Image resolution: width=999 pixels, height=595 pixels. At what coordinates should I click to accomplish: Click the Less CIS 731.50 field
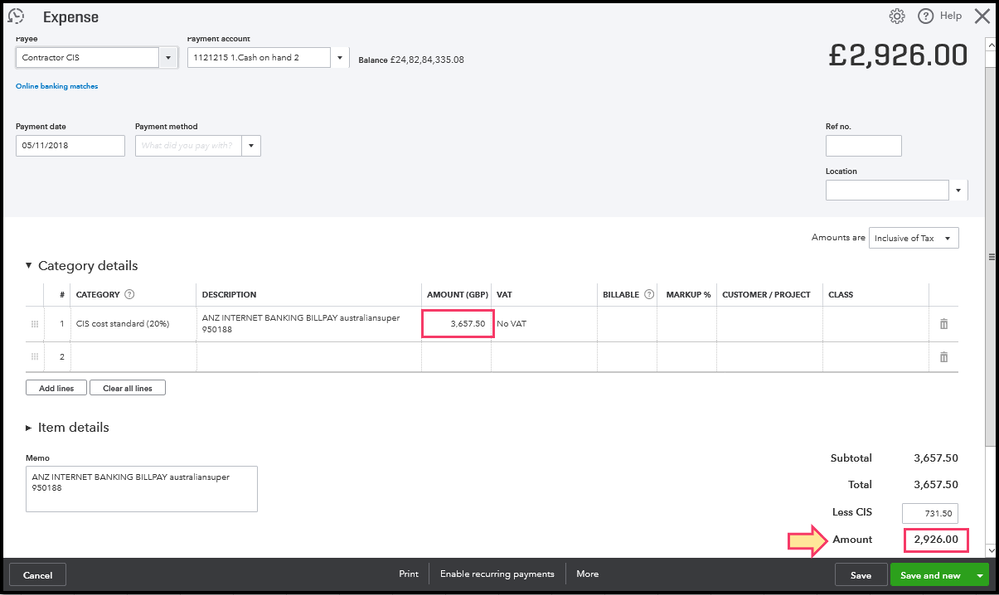(x=930, y=513)
